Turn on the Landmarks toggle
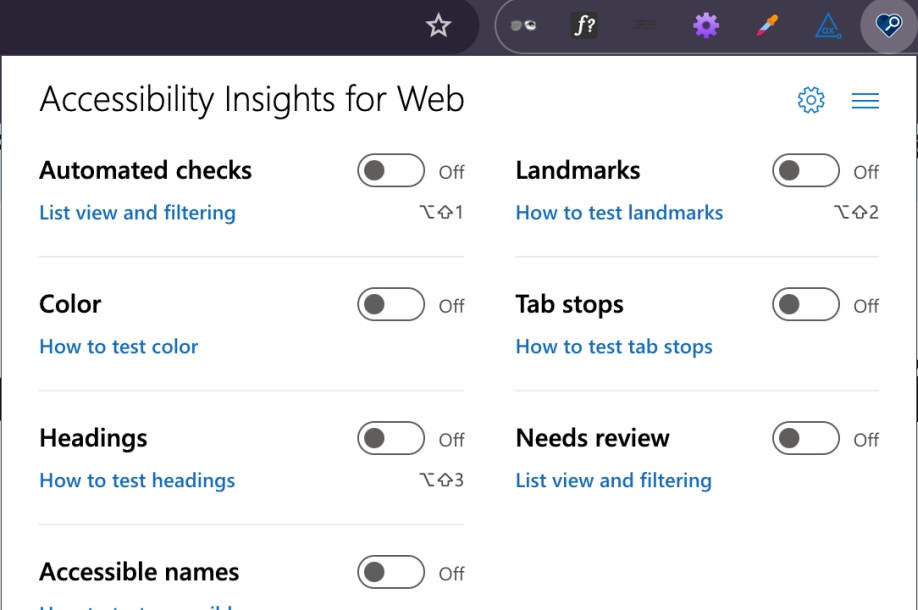Image resolution: width=918 pixels, height=610 pixels. [805, 170]
